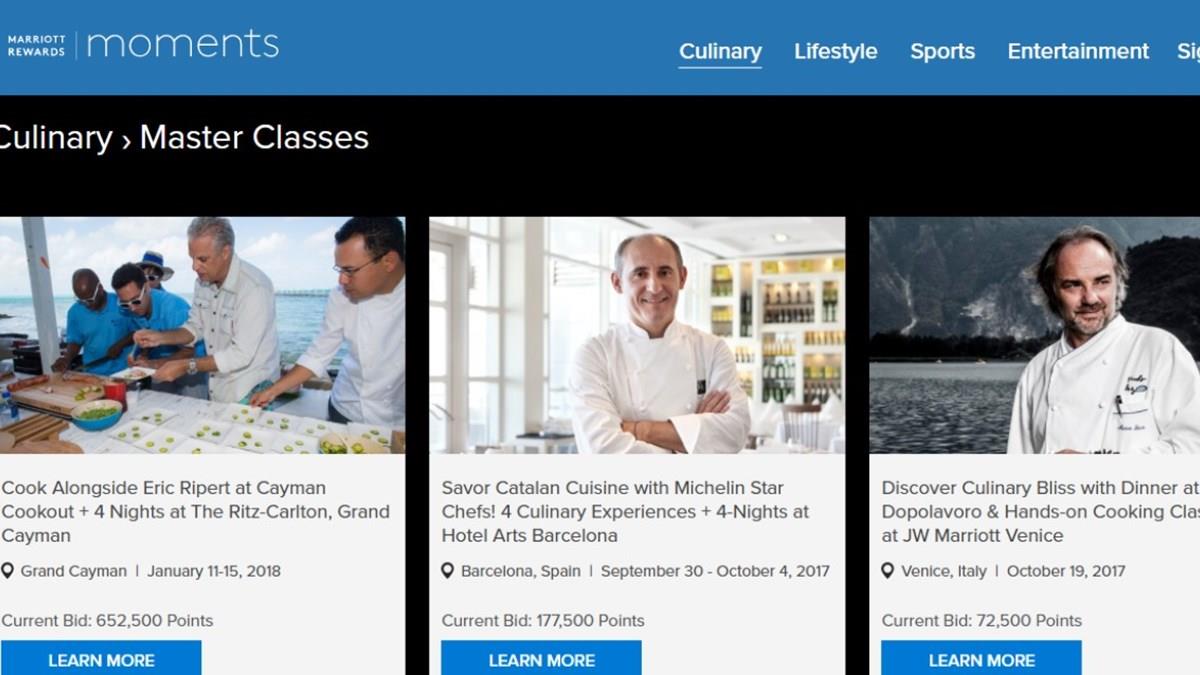
Task: Open the Eric Ripert Cayman Cookout title
Action: (195, 511)
